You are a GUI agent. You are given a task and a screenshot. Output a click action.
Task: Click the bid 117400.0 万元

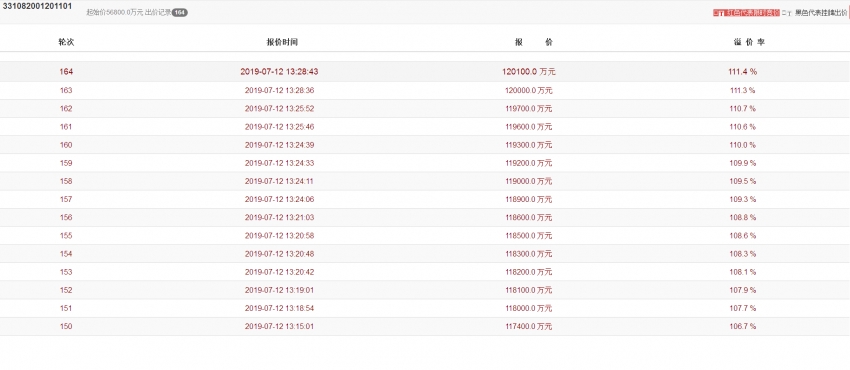pyautogui.click(x=528, y=327)
